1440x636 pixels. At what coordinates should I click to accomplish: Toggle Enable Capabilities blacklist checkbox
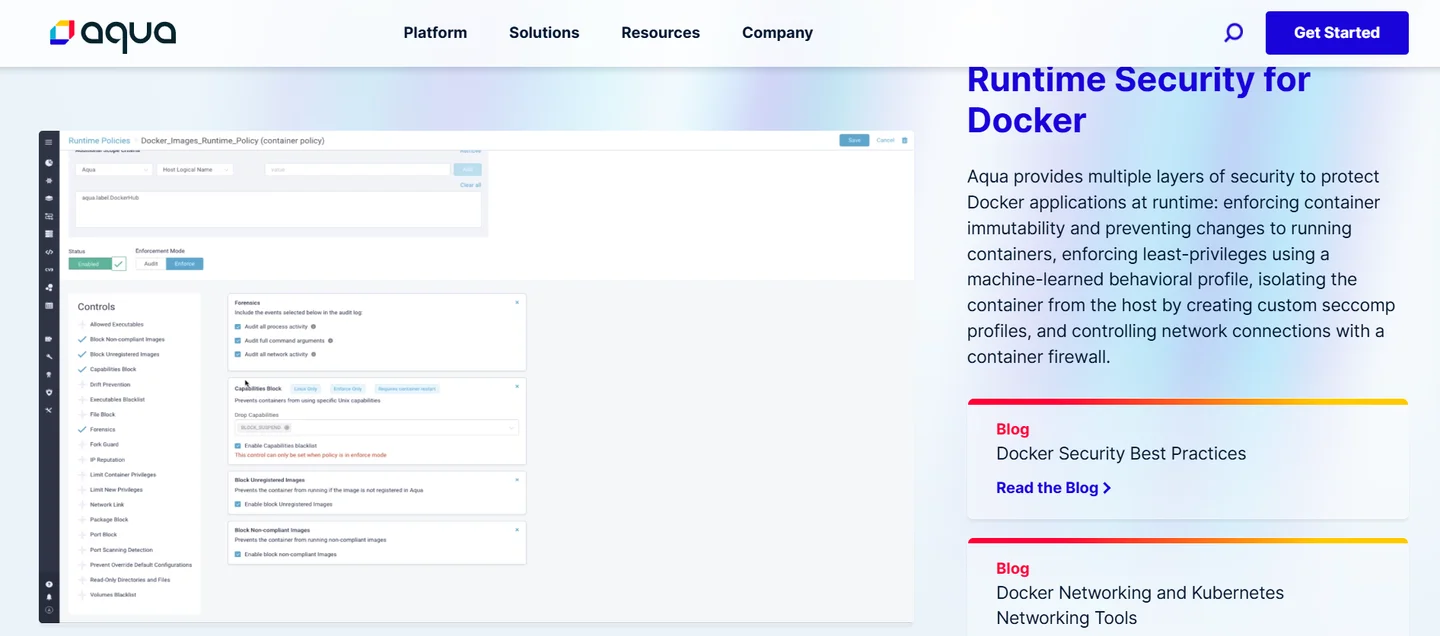coord(238,446)
